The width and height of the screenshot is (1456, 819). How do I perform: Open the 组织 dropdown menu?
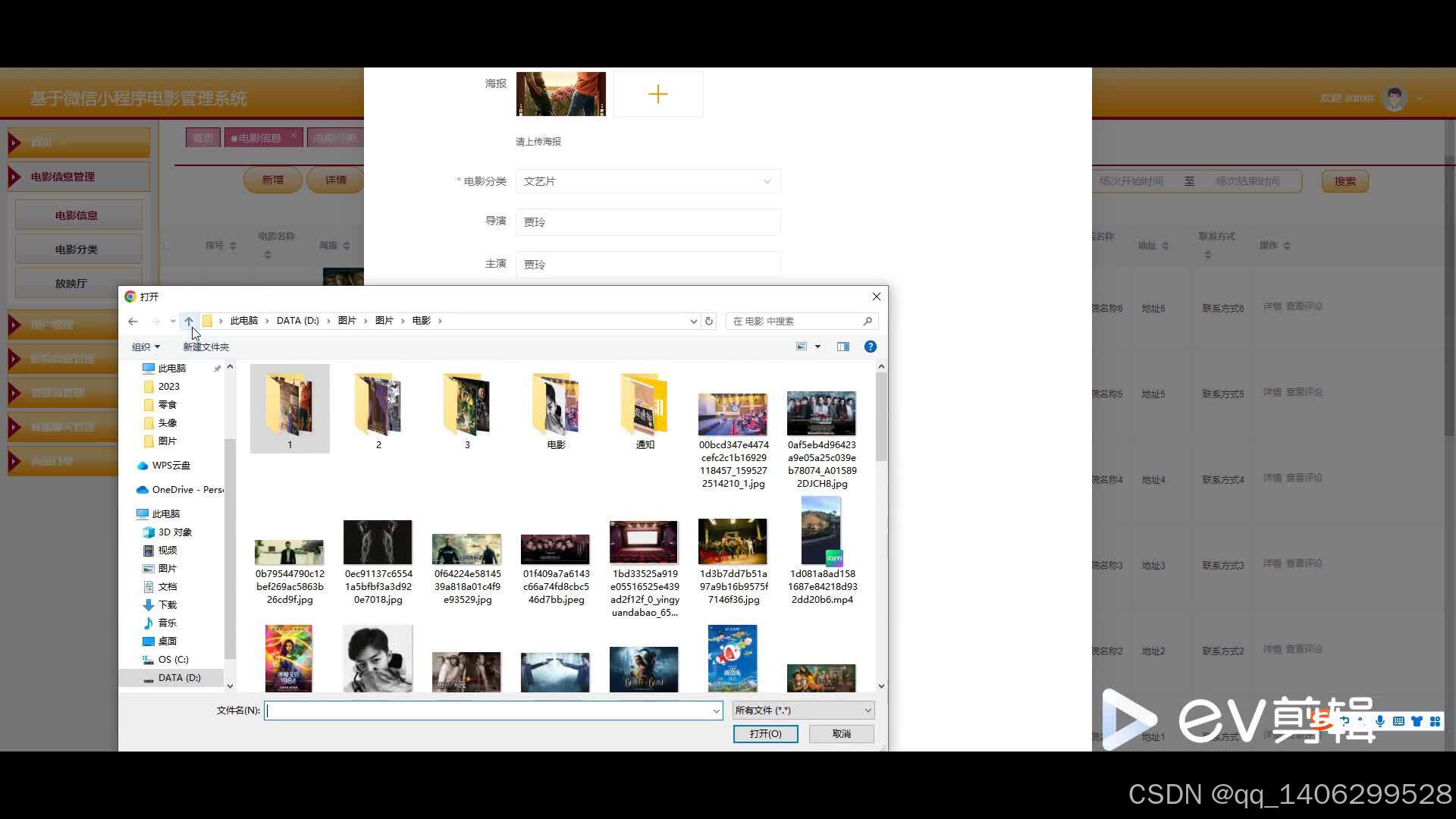146,347
